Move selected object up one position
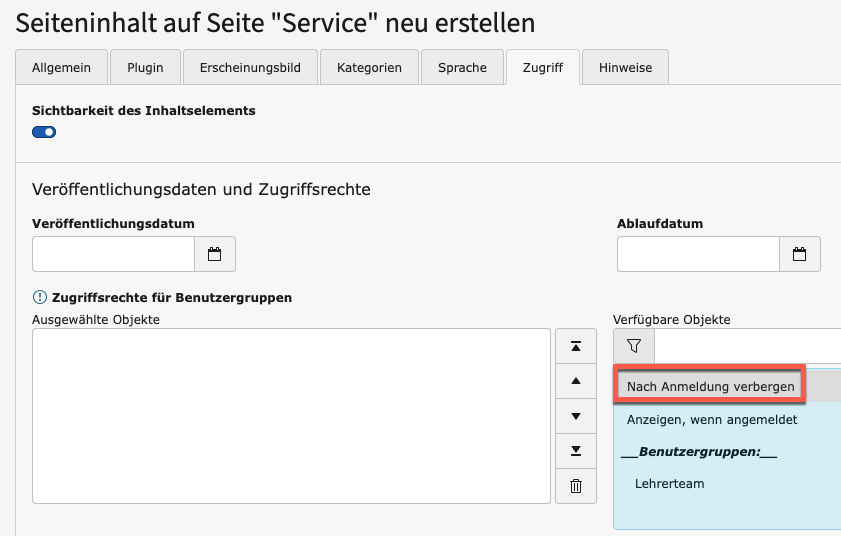Viewport: 841px width, 536px height. point(576,381)
